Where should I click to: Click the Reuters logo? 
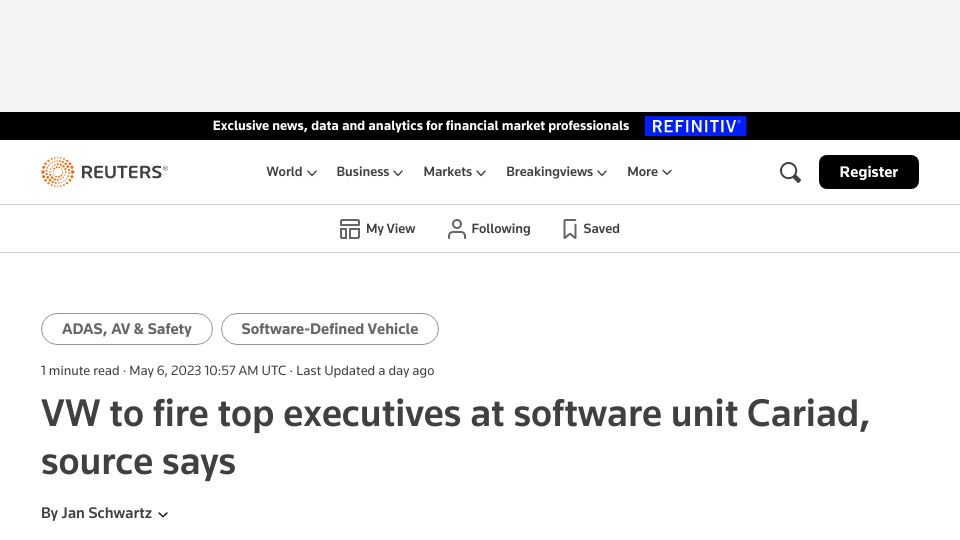(x=104, y=172)
